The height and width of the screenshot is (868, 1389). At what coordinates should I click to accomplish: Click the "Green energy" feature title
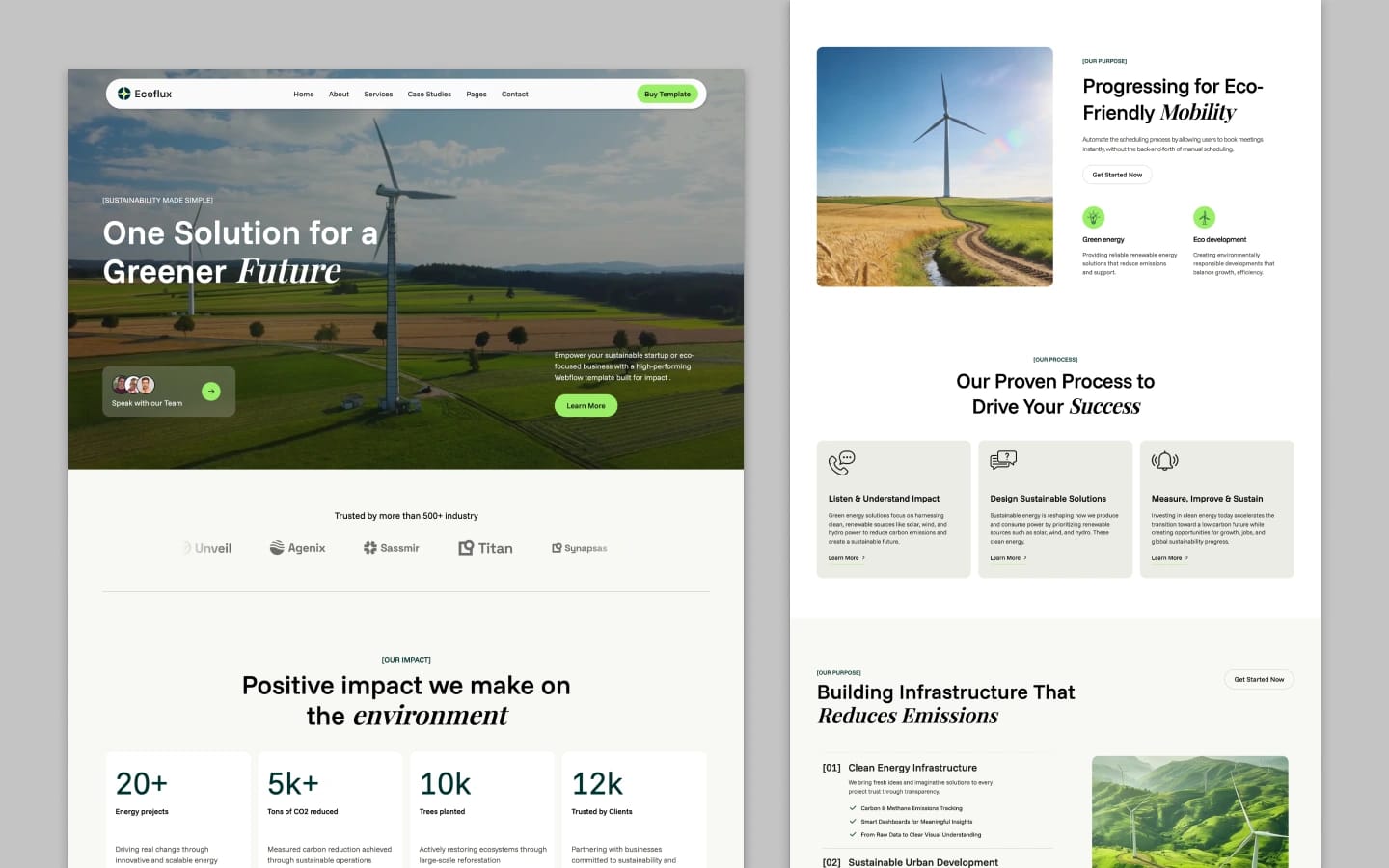[x=1103, y=240]
